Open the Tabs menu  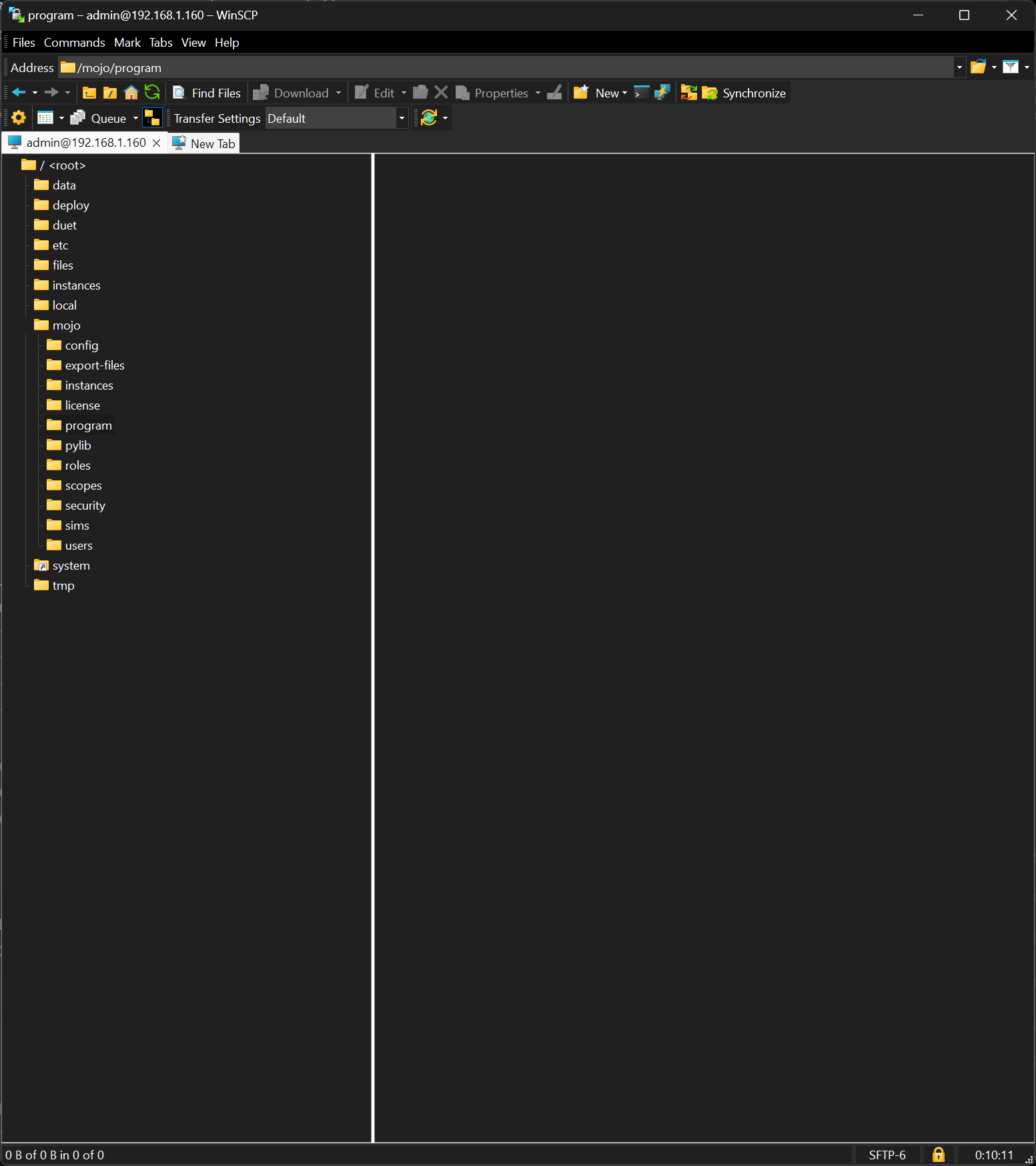[161, 42]
